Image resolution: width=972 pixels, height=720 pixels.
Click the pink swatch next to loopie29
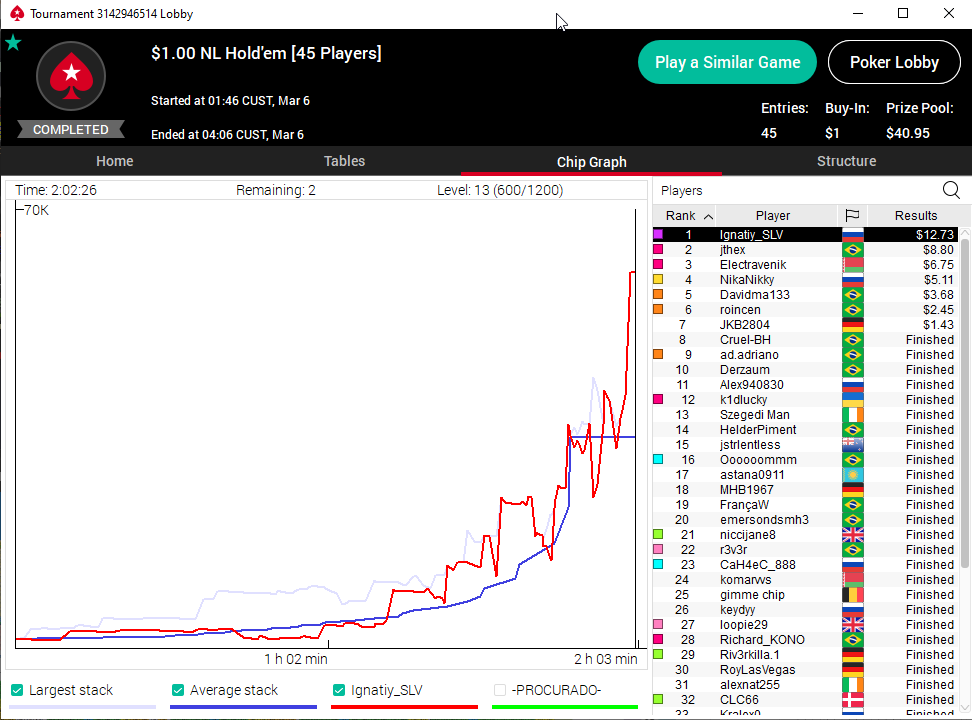point(658,624)
